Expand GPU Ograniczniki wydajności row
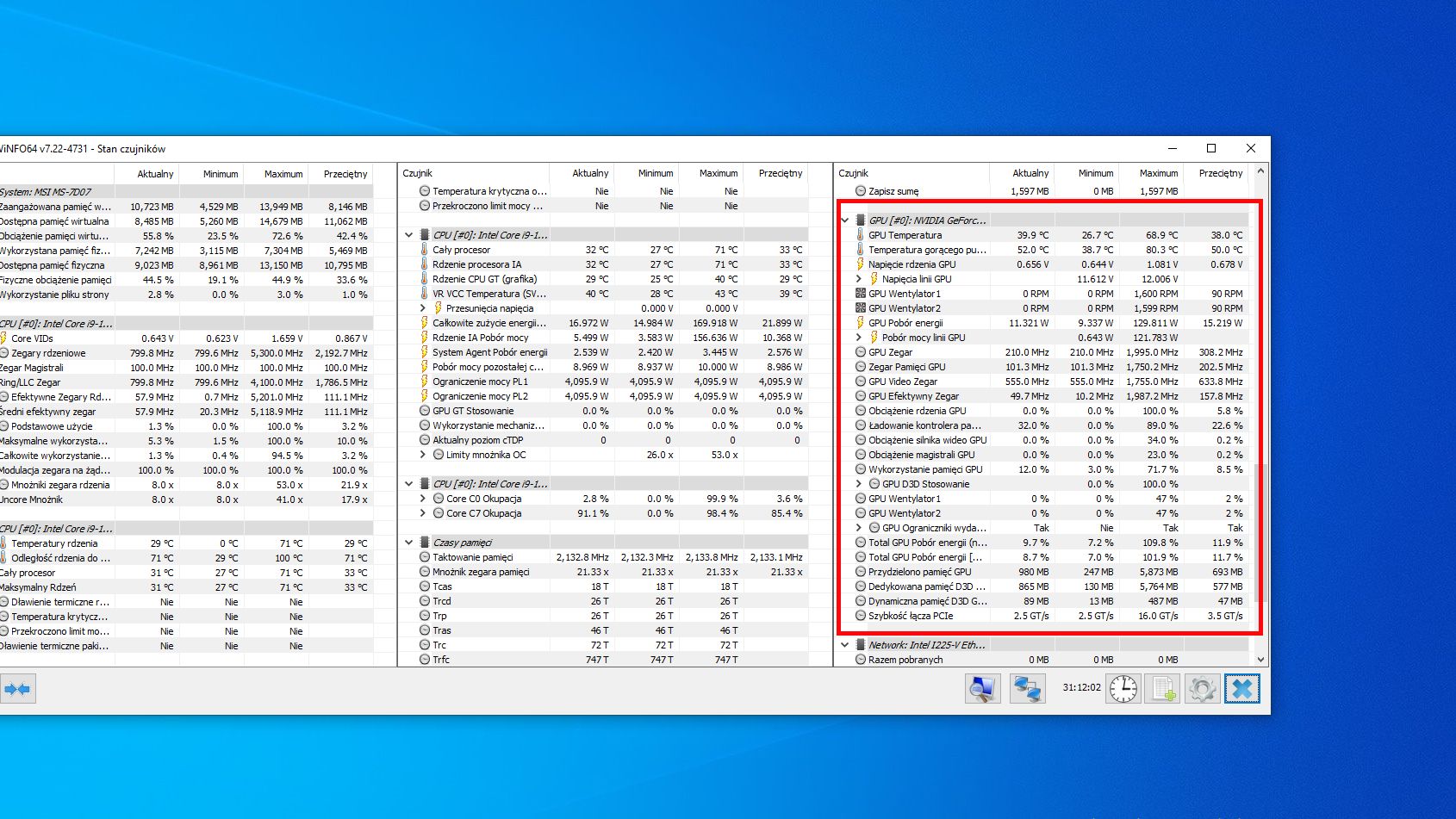This screenshot has height=819, width=1456. (x=858, y=528)
